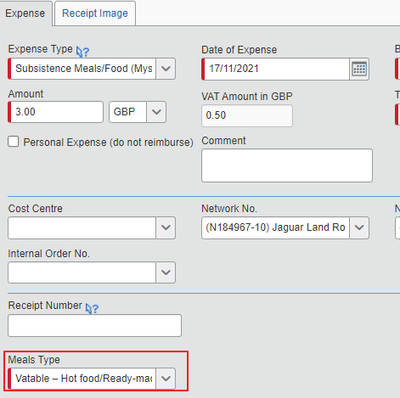400x398 pixels.
Task: Click the VAT Amount in GBP label
Action: (247, 96)
